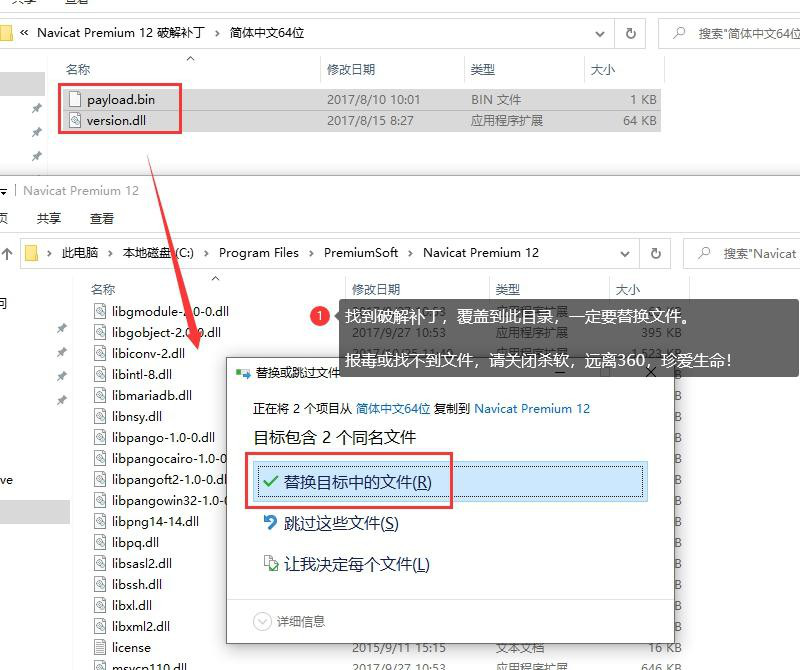Click libmariadb.dll file icon

pyautogui.click(x=100, y=395)
